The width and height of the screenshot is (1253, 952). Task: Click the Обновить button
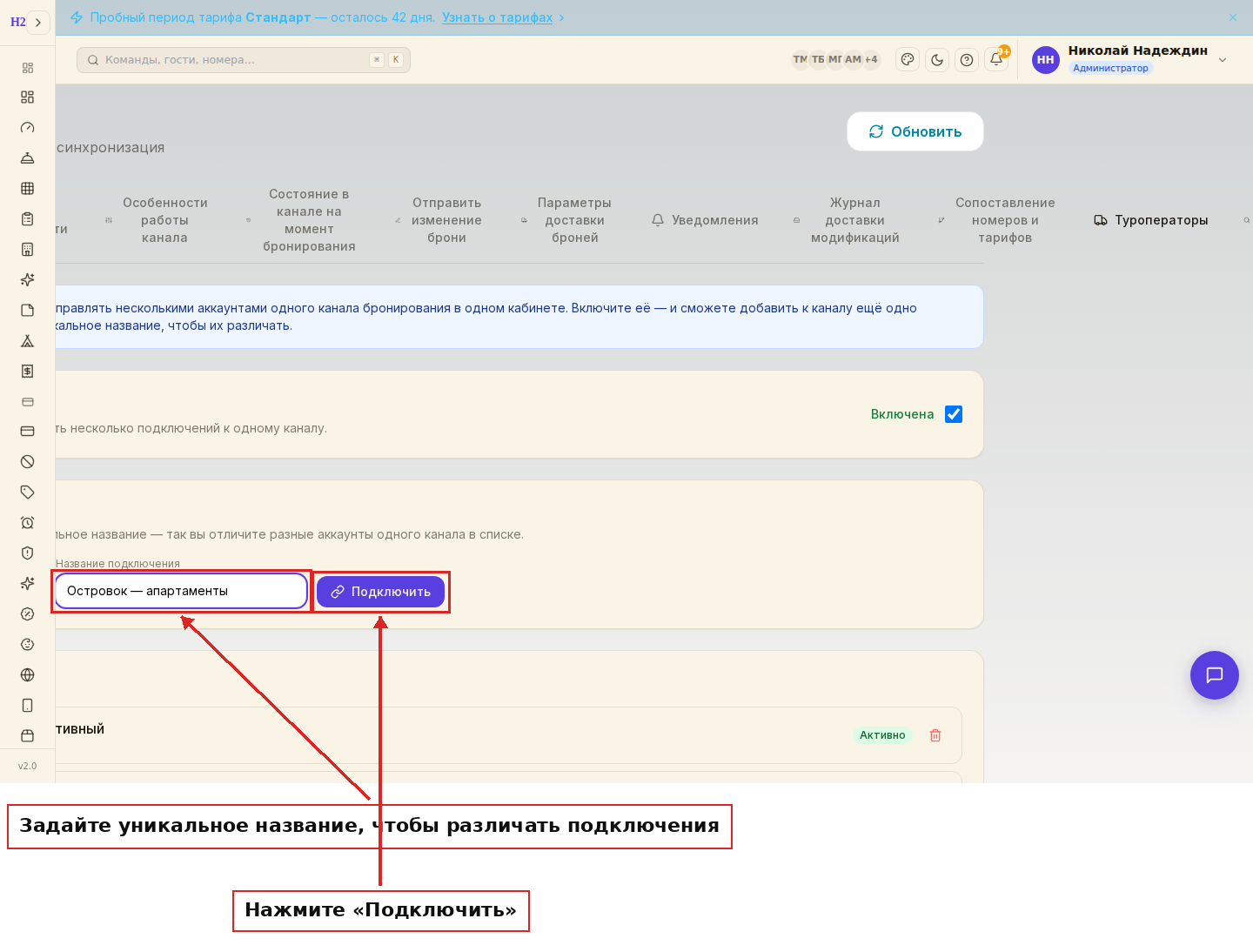pyautogui.click(x=915, y=131)
